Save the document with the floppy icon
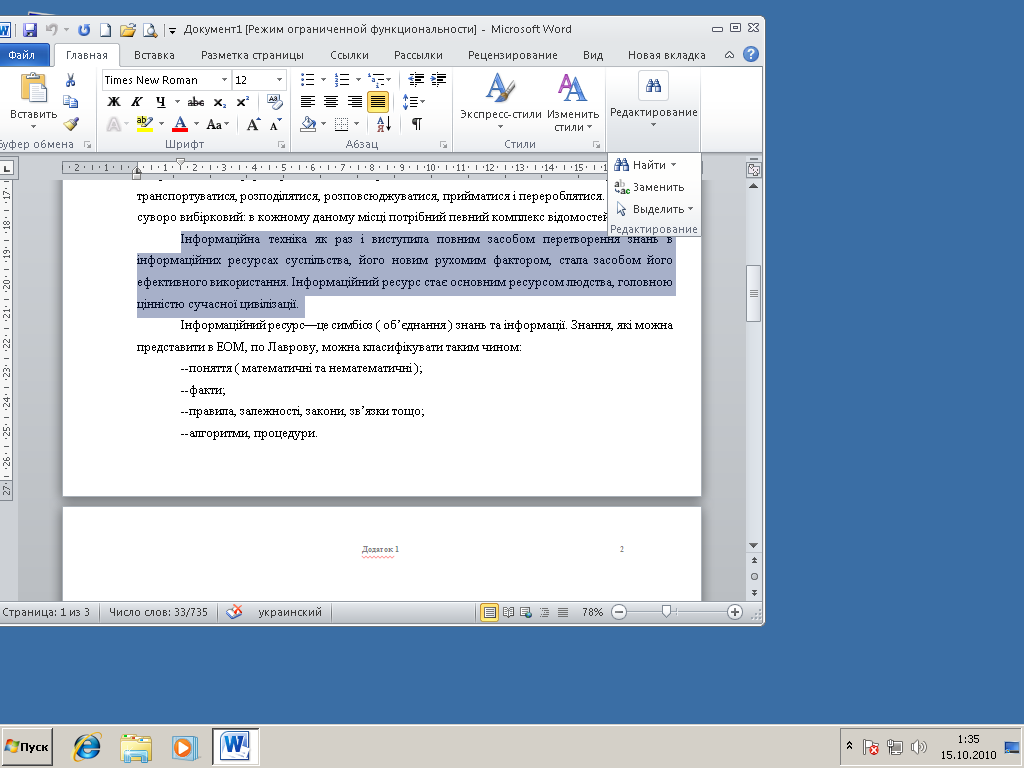The height and width of the screenshot is (768, 1024). [x=29, y=29]
